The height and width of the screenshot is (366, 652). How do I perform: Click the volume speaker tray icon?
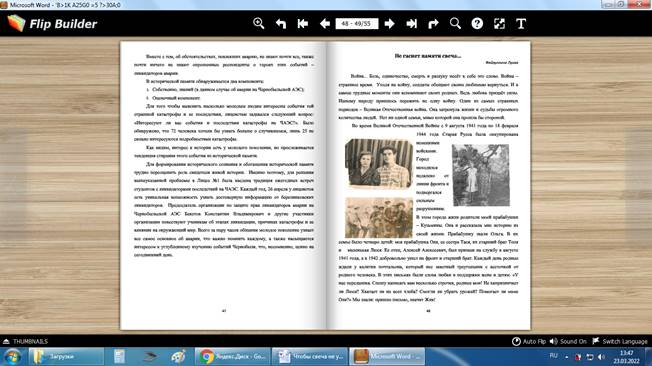[602, 357]
